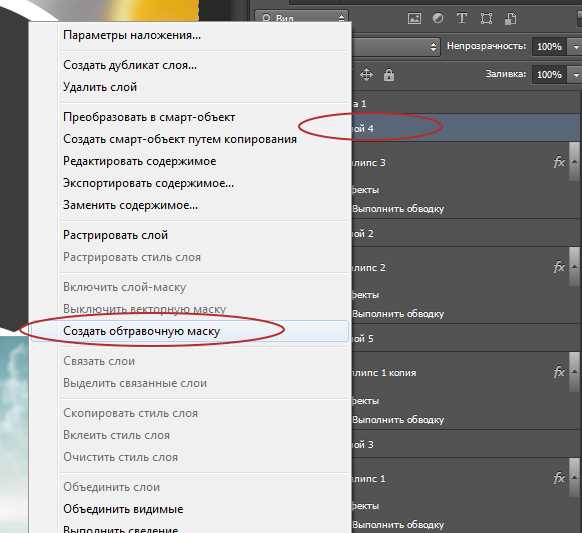Screen dimensions: 582x533
Task: Filter layers by smart objects icon
Action: coord(511,19)
